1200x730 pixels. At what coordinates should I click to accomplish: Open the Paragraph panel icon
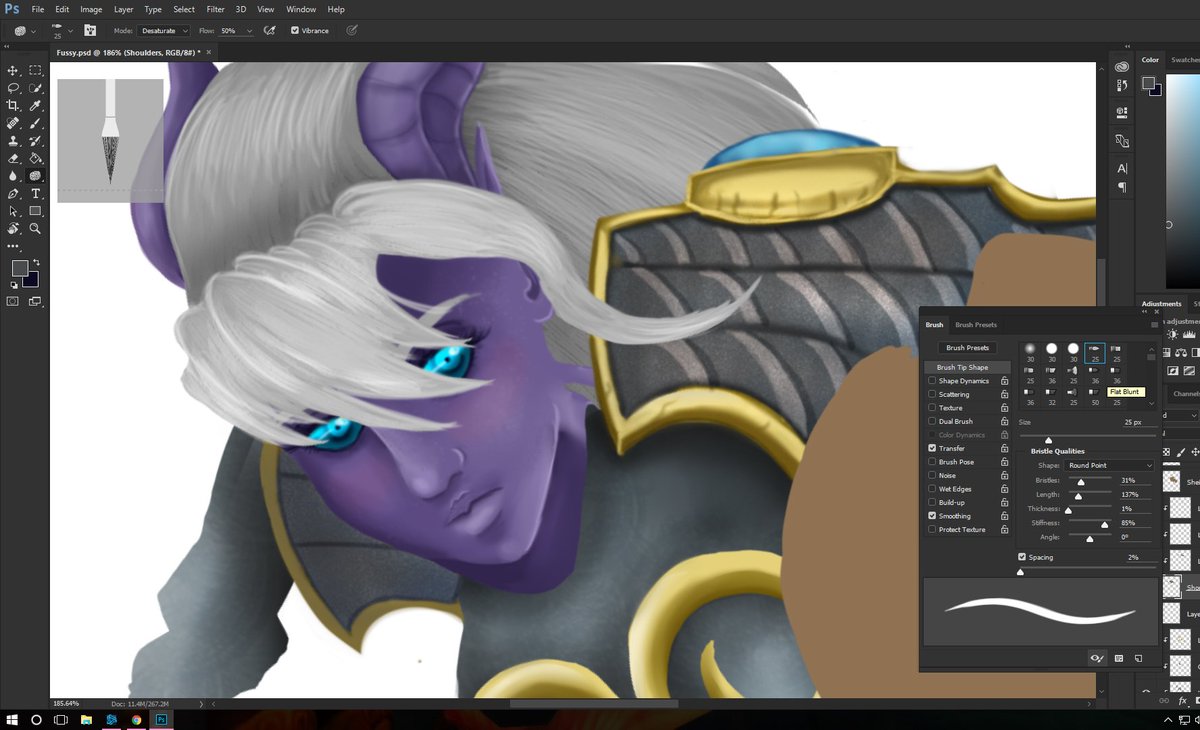[1122, 187]
